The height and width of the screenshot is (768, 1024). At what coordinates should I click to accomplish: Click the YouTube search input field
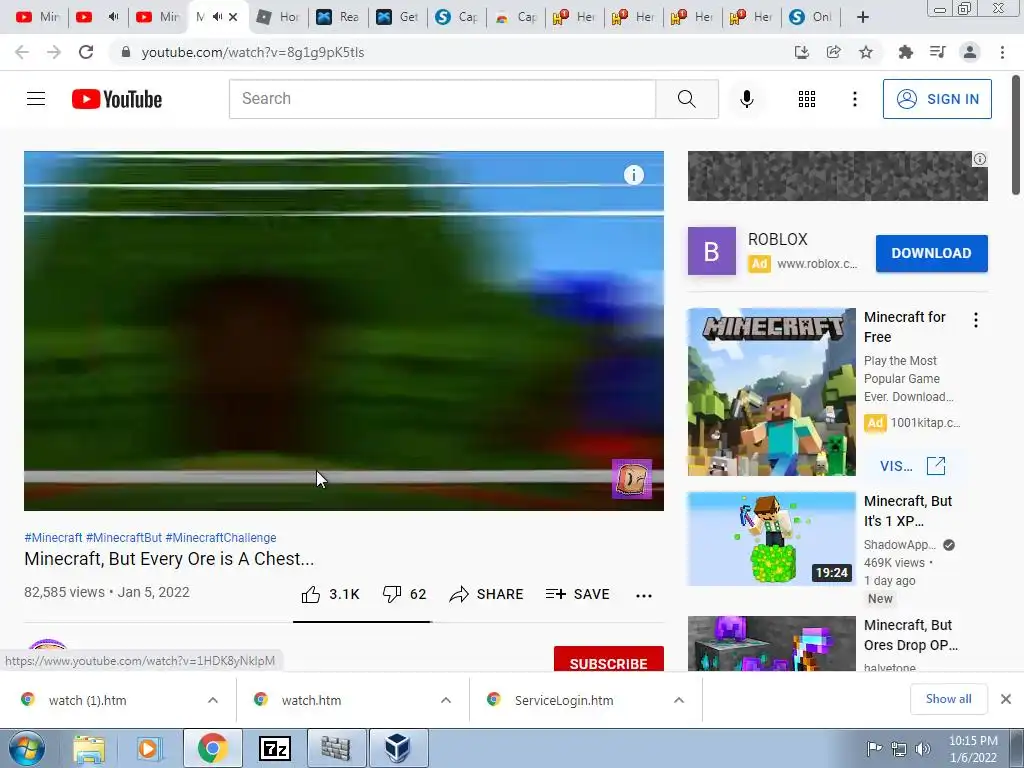(442, 99)
